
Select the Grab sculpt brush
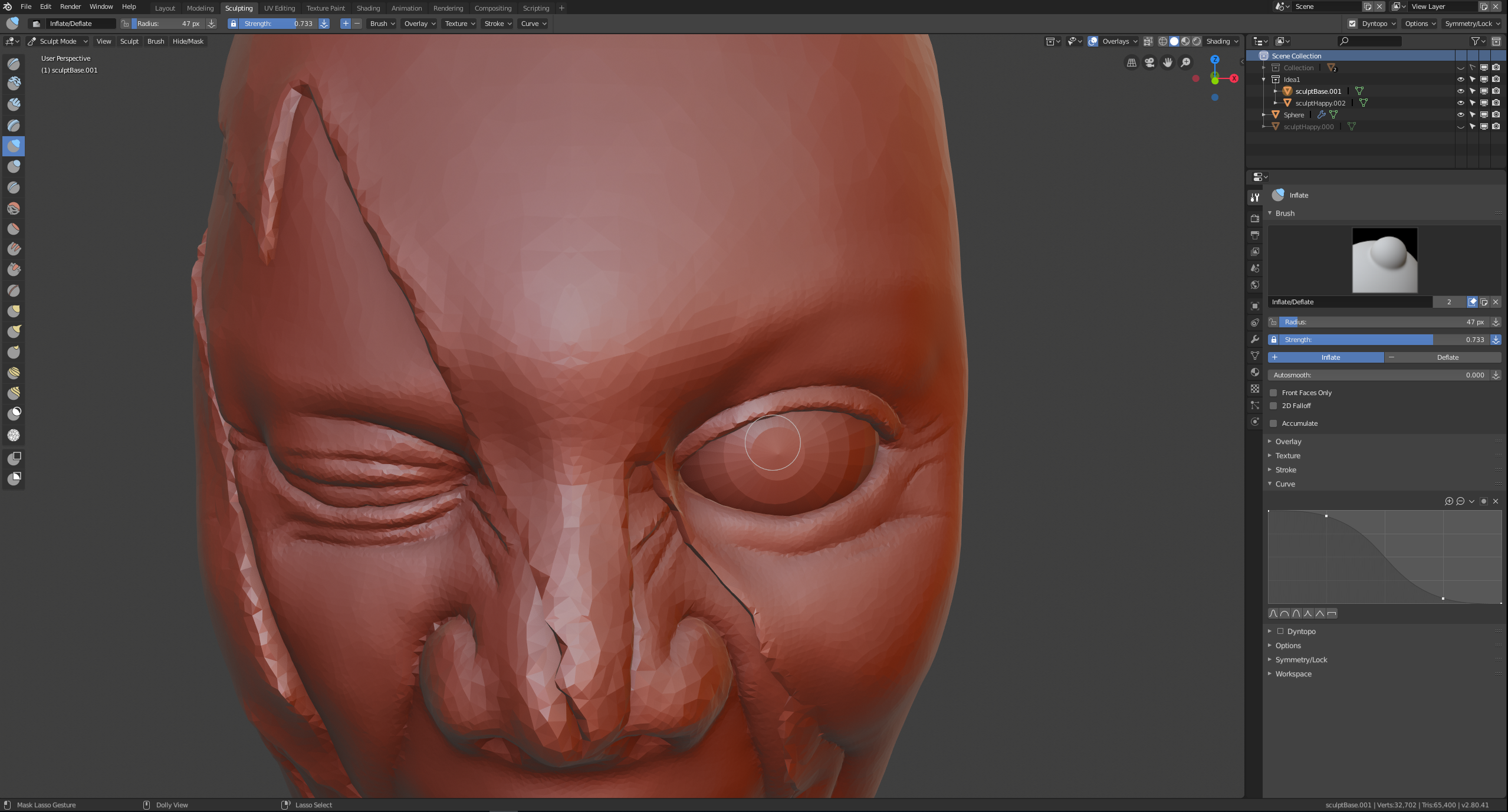click(14, 311)
